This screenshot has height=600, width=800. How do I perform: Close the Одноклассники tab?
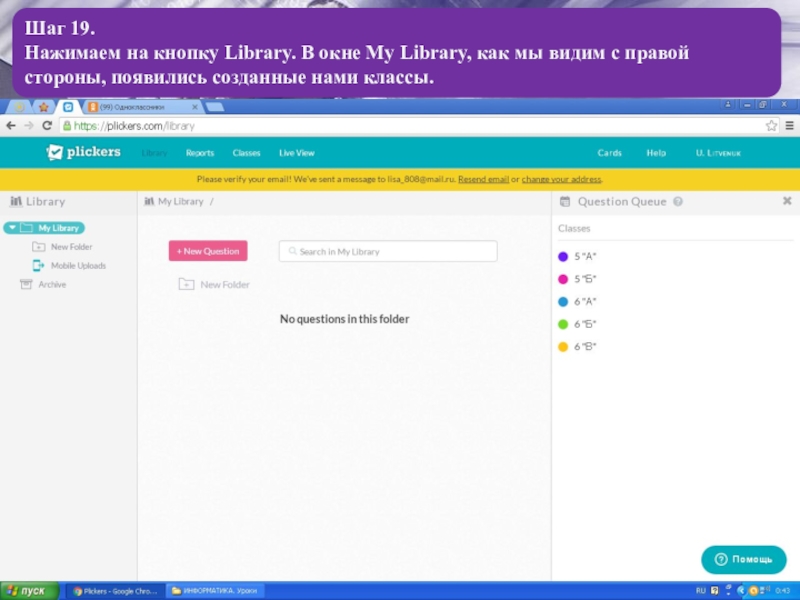(x=194, y=107)
